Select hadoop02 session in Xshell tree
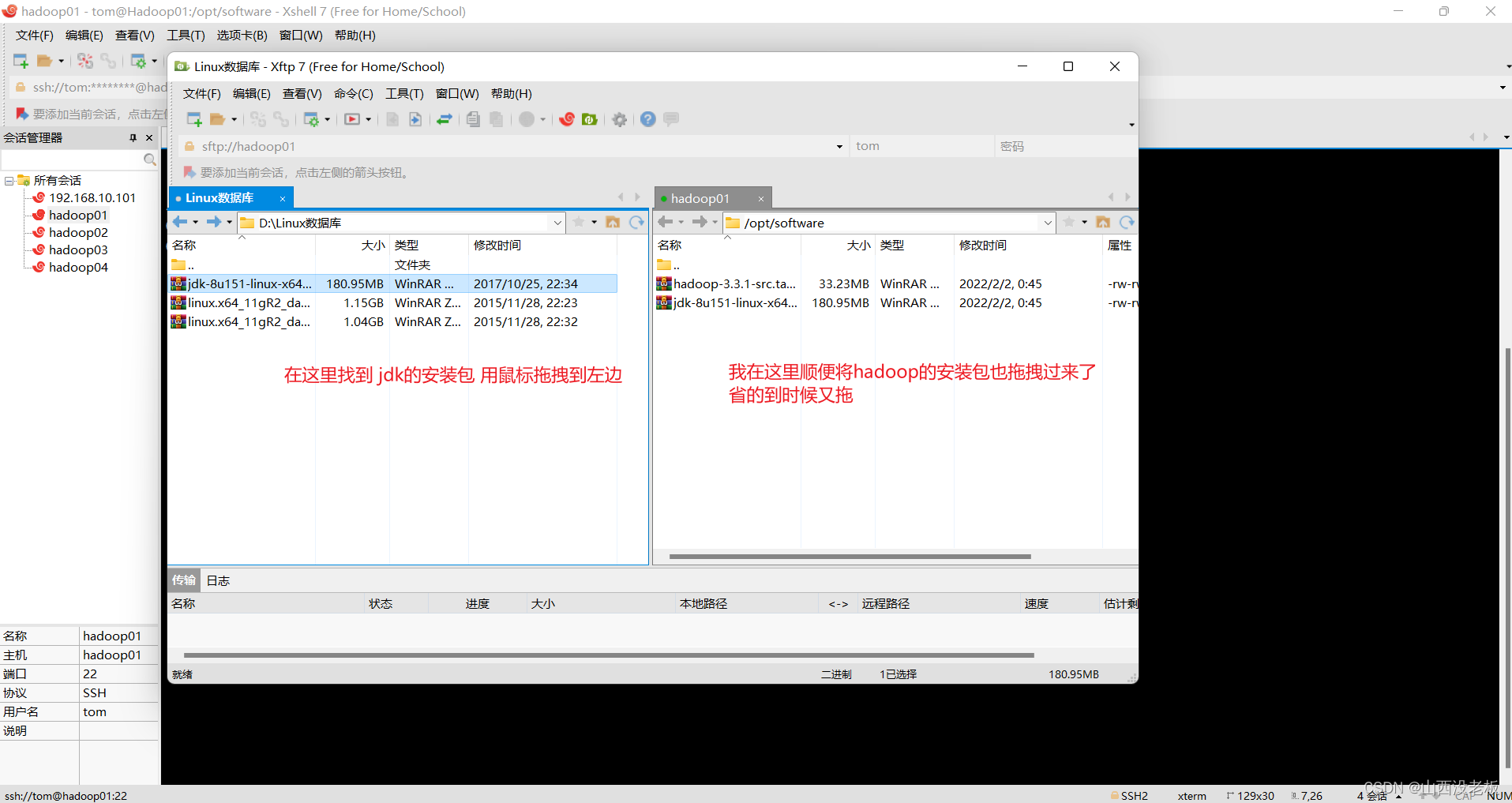This screenshot has width=1512, height=803. [x=78, y=233]
